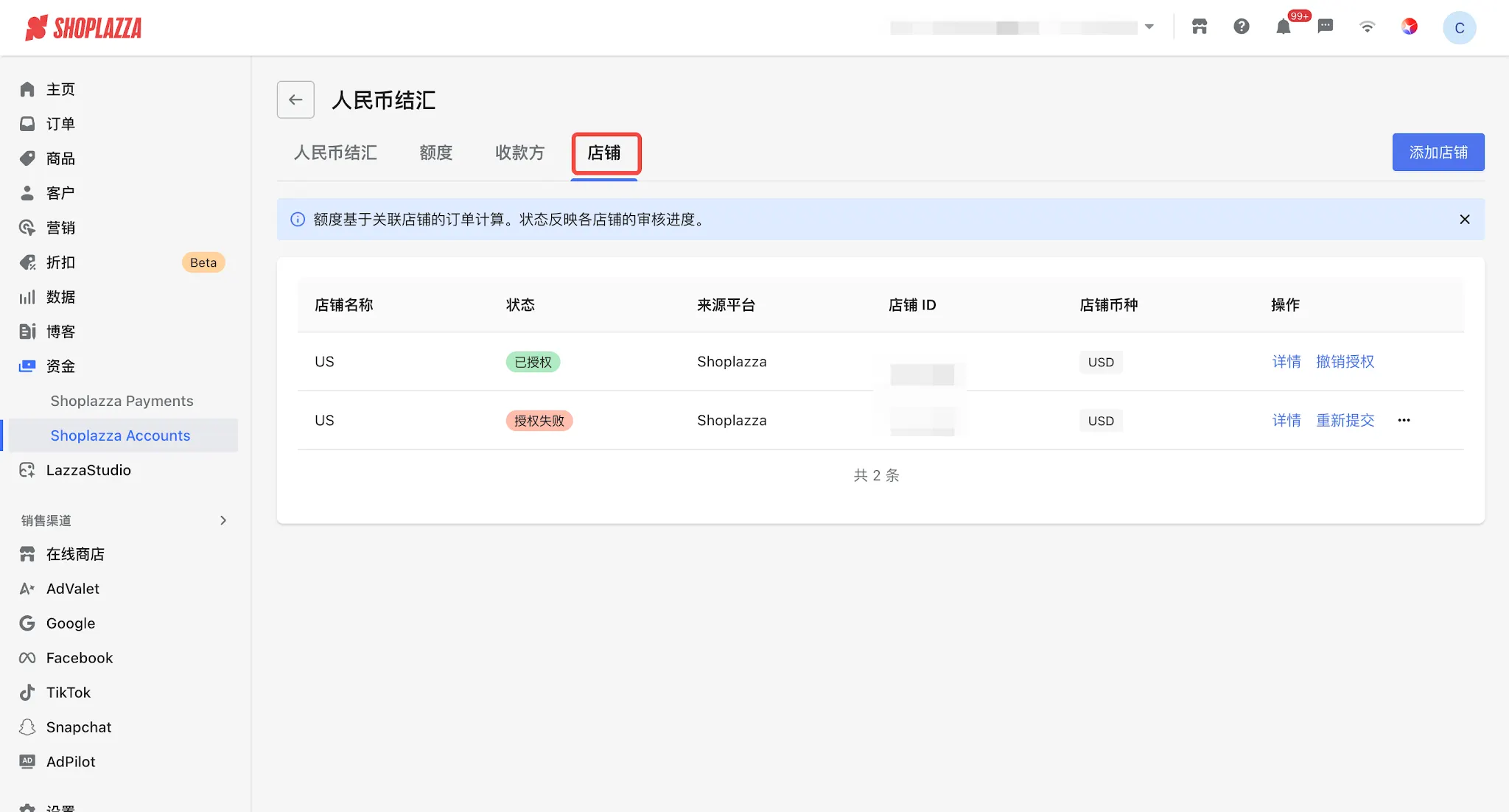Click the wifi signal icon
Screen dimensions: 1509x812
(x=1368, y=27)
